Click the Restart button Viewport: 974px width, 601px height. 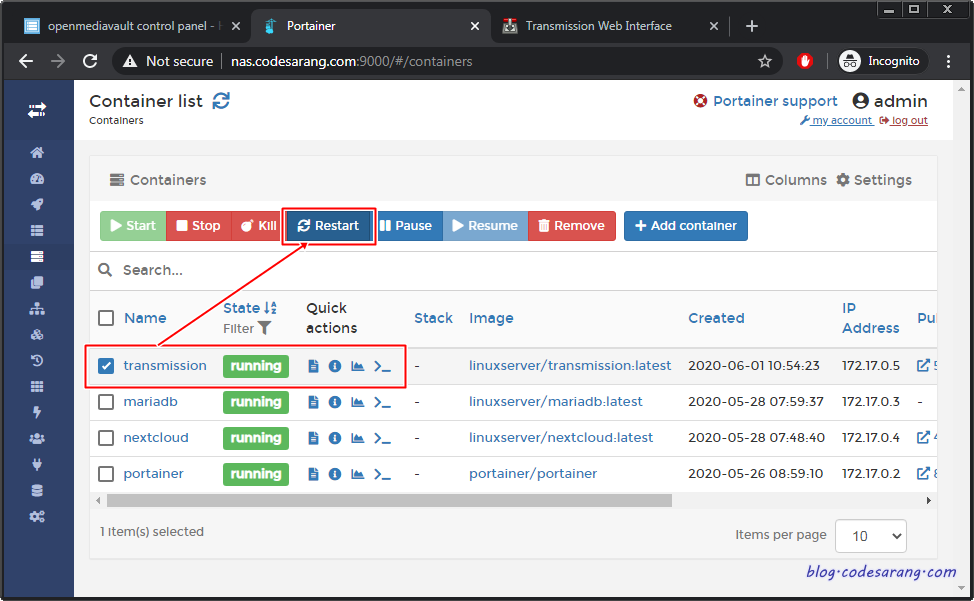coord(329,226)
